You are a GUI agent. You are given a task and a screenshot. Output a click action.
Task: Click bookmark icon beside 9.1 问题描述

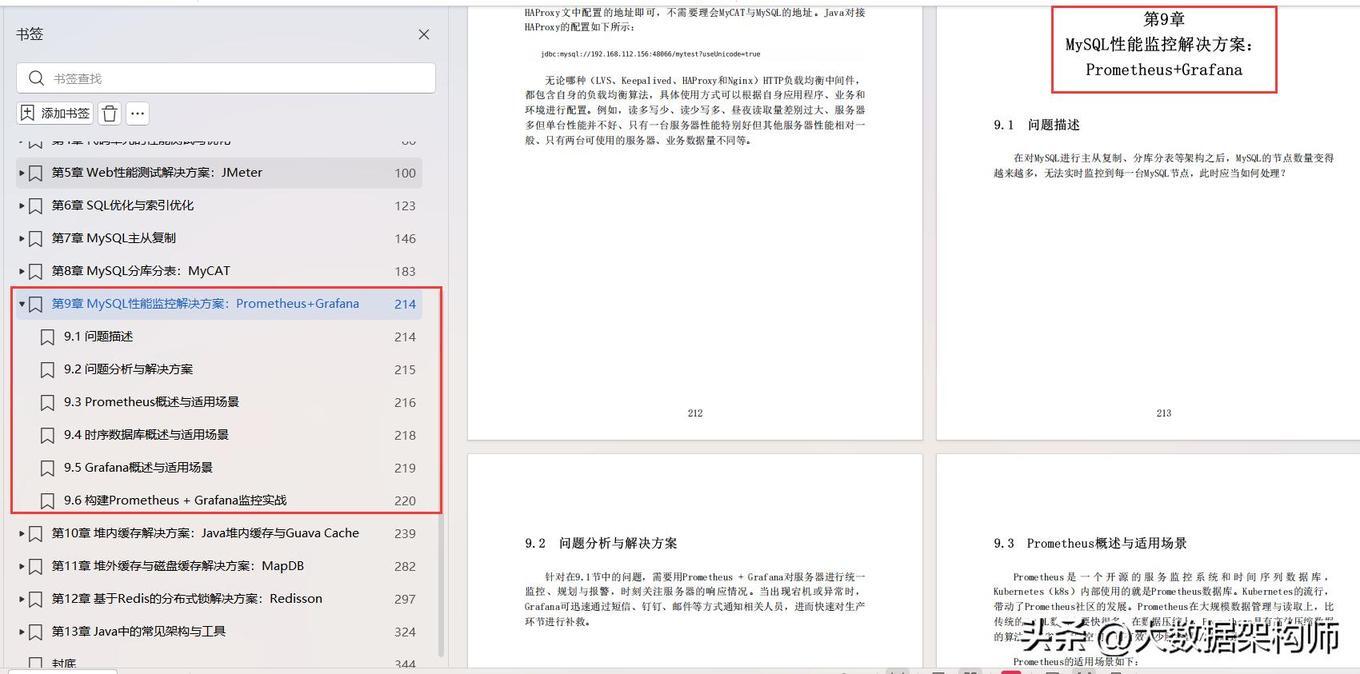(47, 337)
